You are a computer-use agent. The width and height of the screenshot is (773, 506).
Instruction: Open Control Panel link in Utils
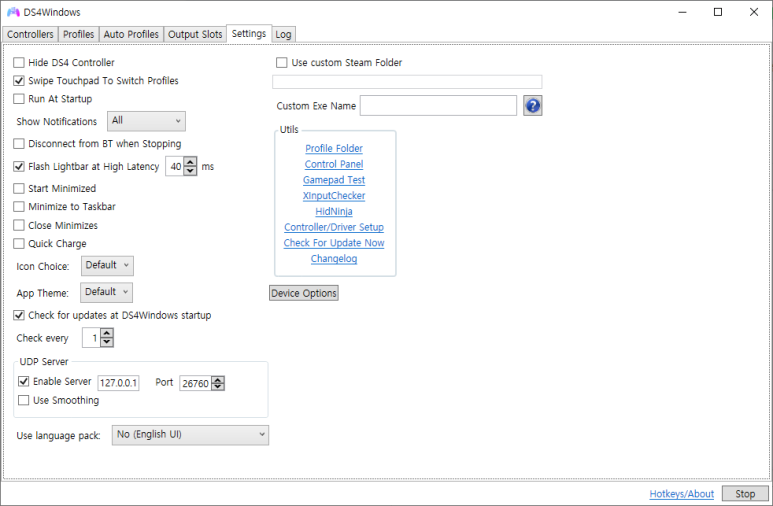pyautogui.click(x=334, y=164)
